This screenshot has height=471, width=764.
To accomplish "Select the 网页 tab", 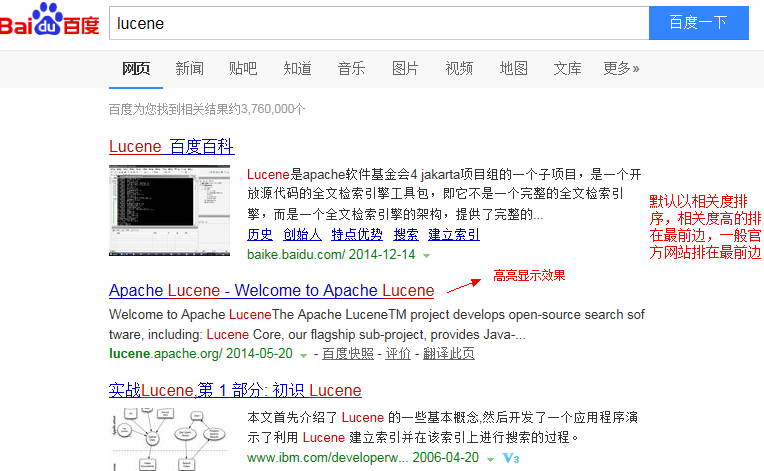I will (136, 69).
